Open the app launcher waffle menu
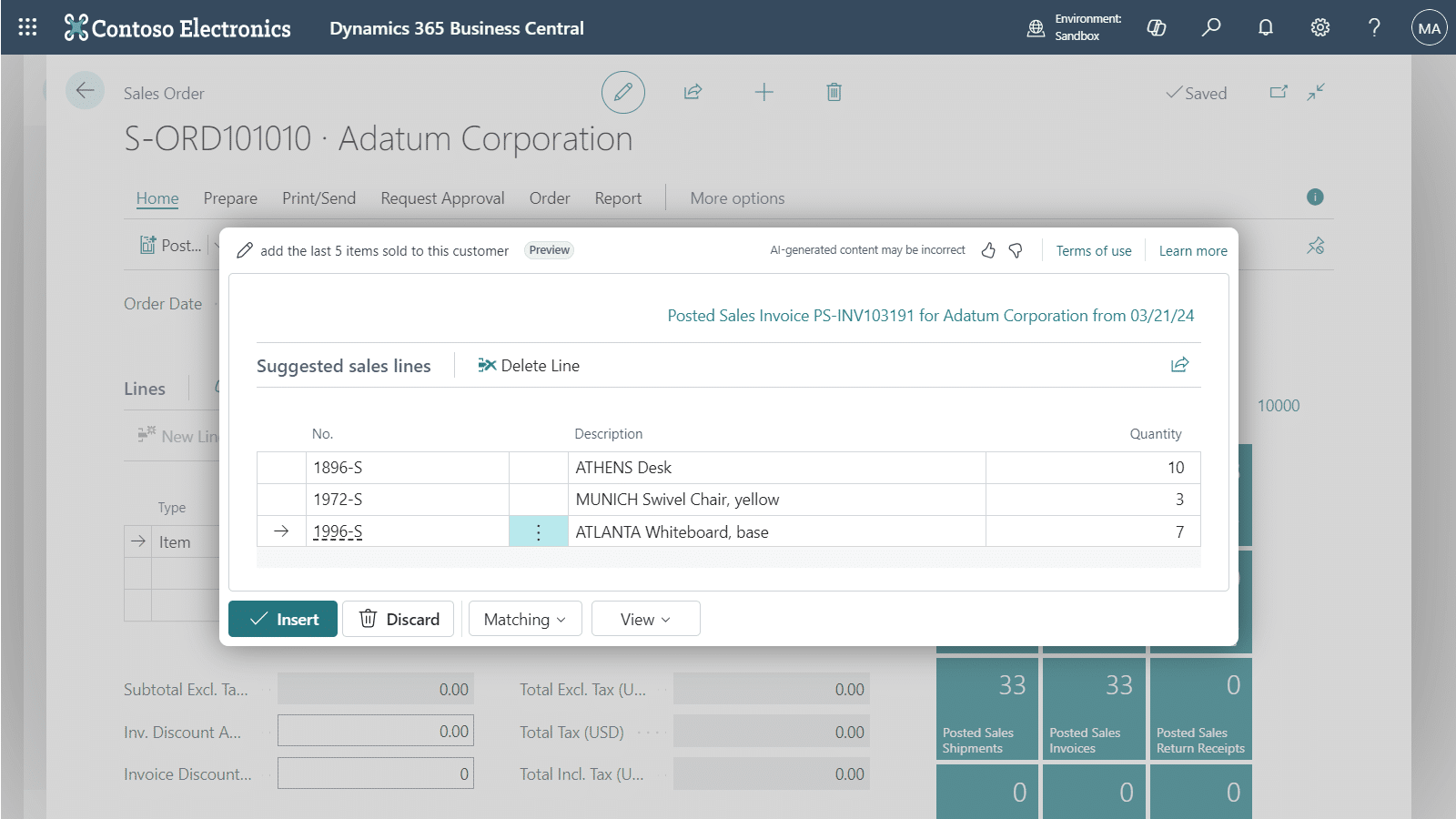The width and height of the screenshot is (1456, 819). coord(27,27)
